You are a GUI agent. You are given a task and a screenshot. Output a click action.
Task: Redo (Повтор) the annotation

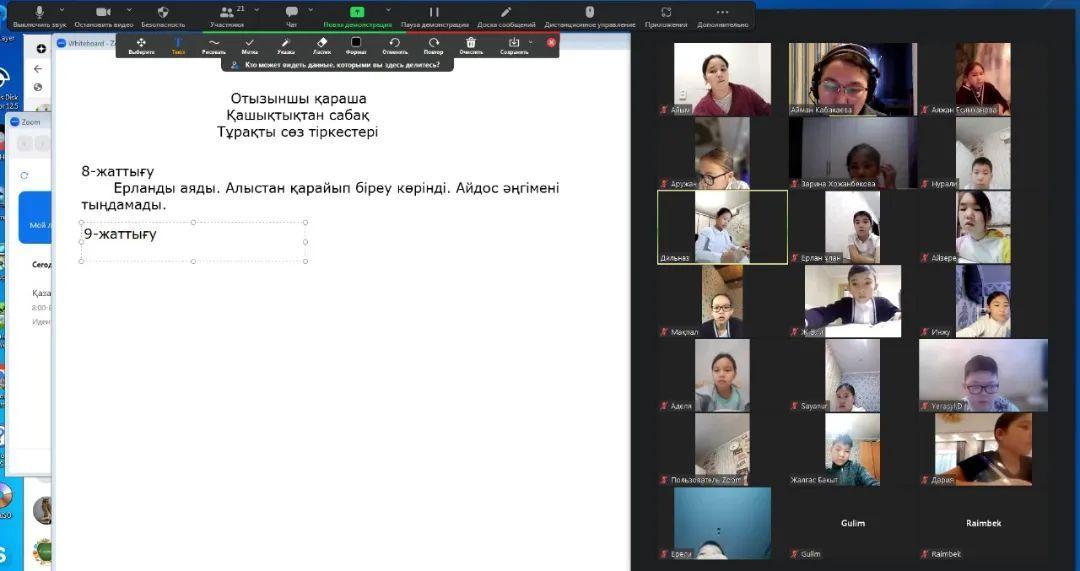pyautogui.click(x=433, y=45)
